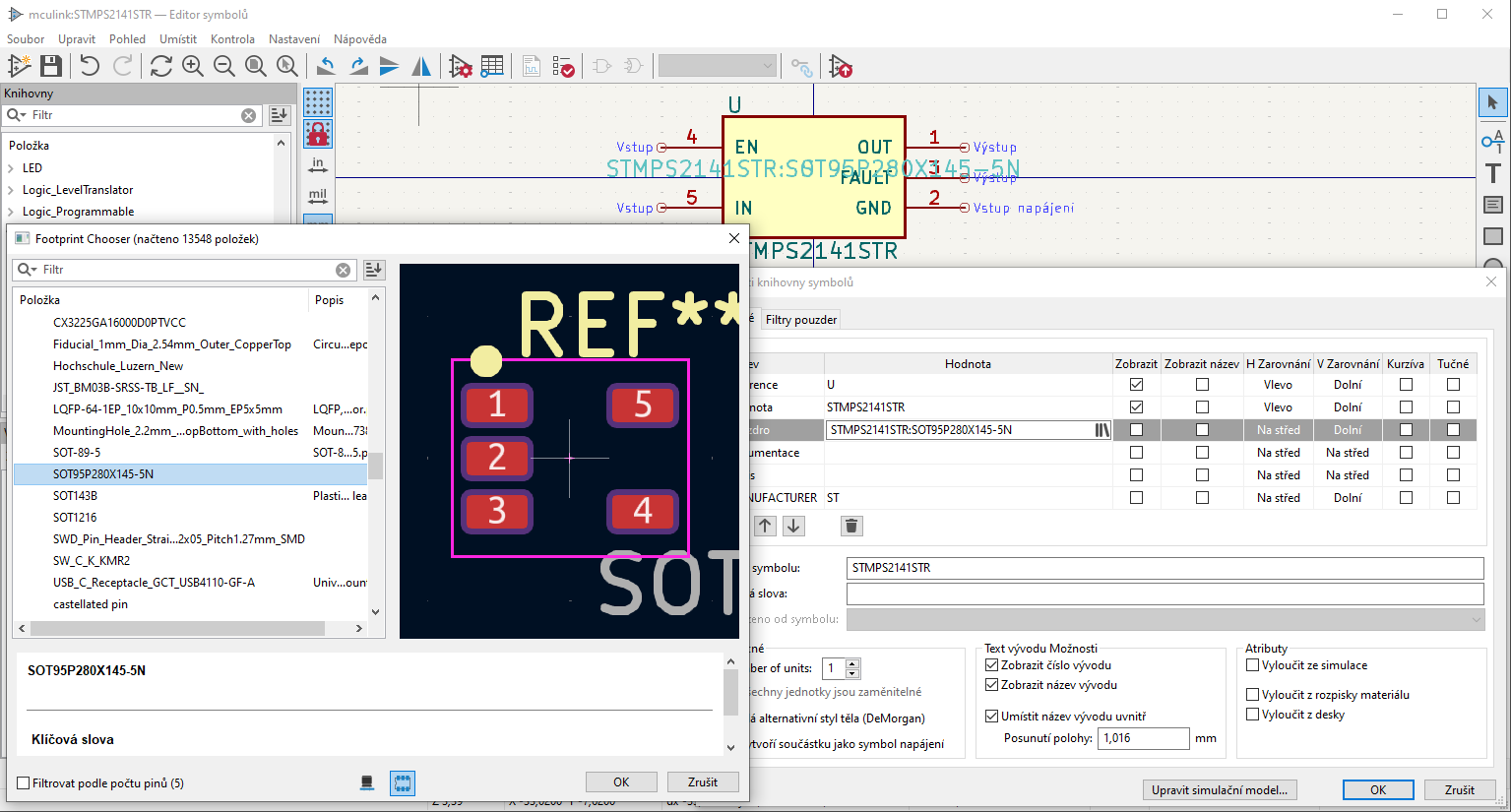Open the footprint filter search dropdown
The height and width of the screenshot is (812, 1511).
coord(28,270)
